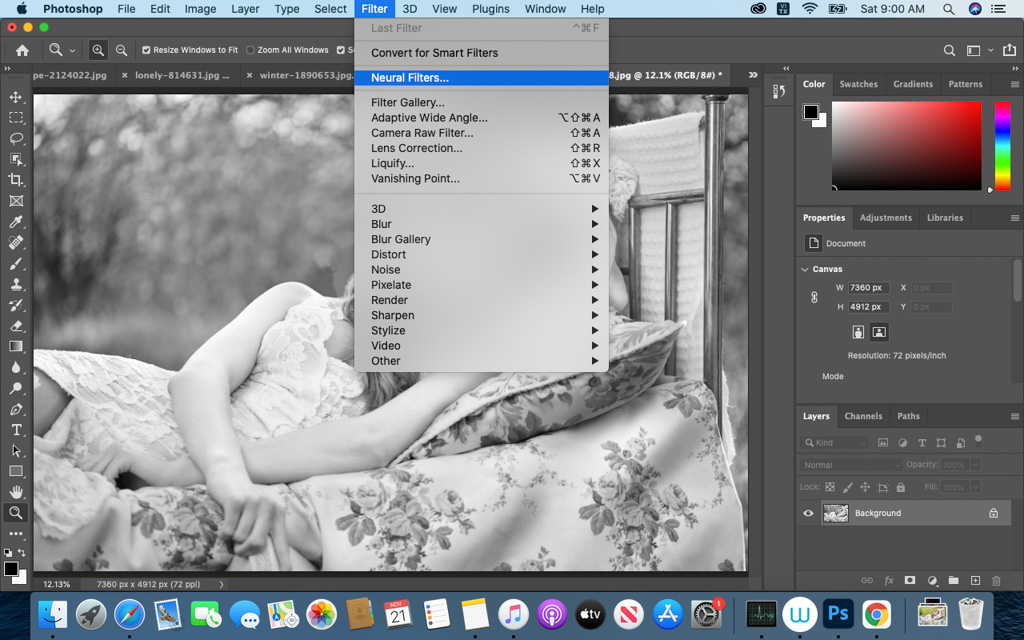Image resolution: width=1024 pixels, height=640 pixels.
Task: Open the layer Kind filter dropdown
Action: coord(834,443)
